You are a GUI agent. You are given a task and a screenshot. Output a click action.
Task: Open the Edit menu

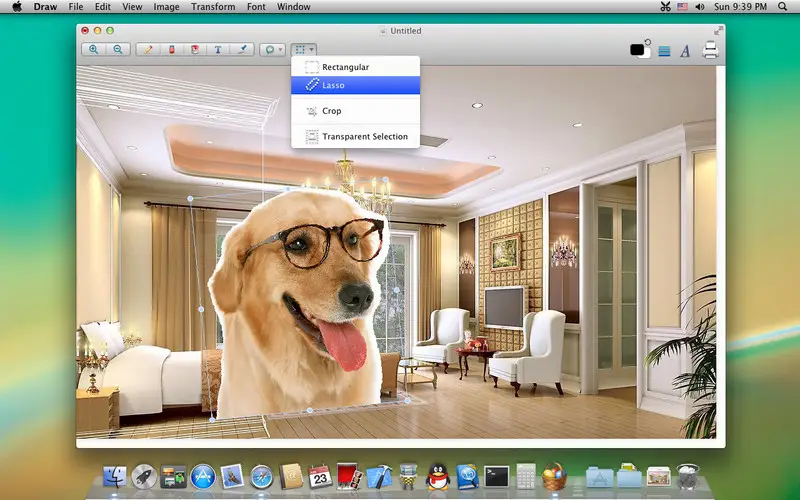coord(103,7)
